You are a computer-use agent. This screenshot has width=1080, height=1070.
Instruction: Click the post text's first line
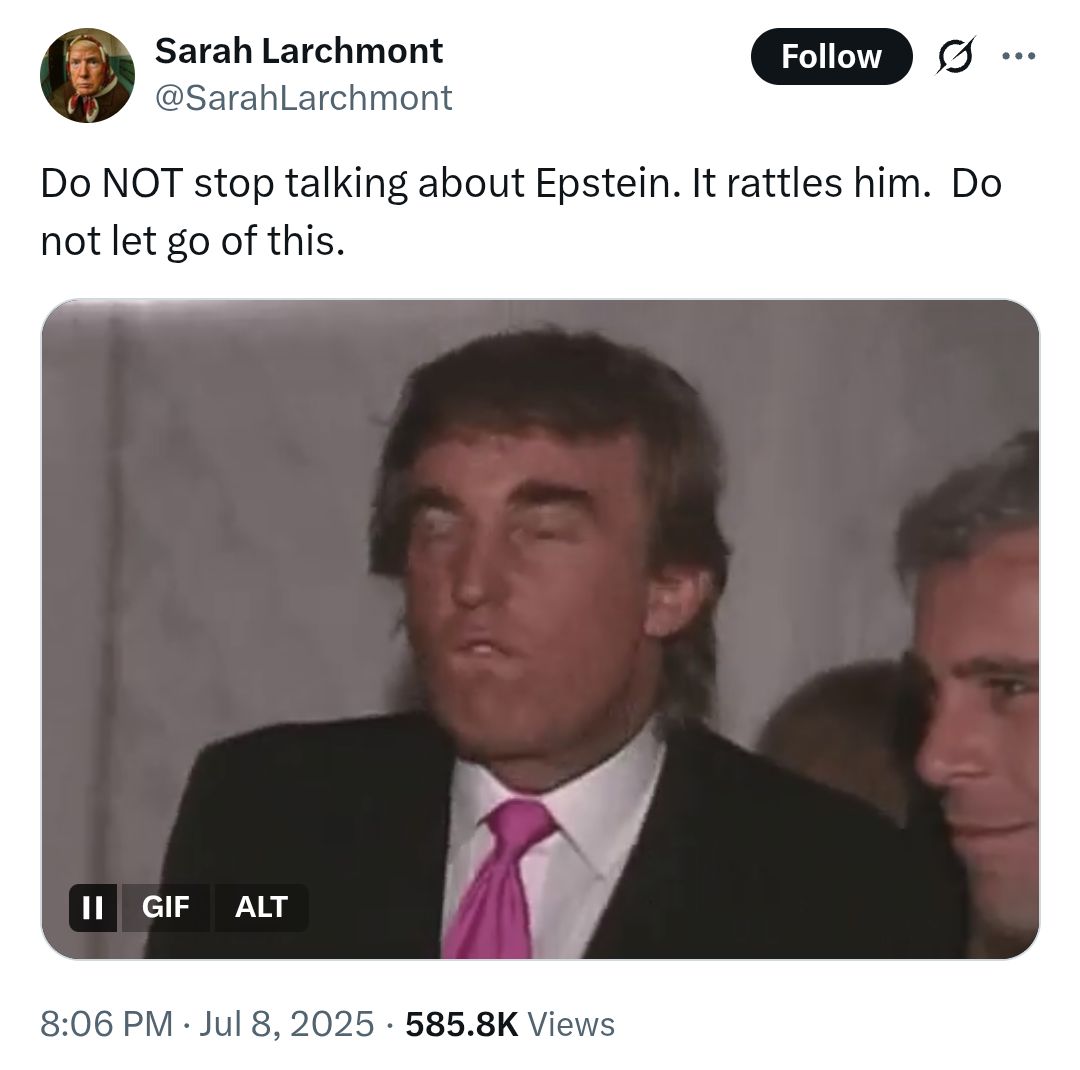click(x=521, y=183)
